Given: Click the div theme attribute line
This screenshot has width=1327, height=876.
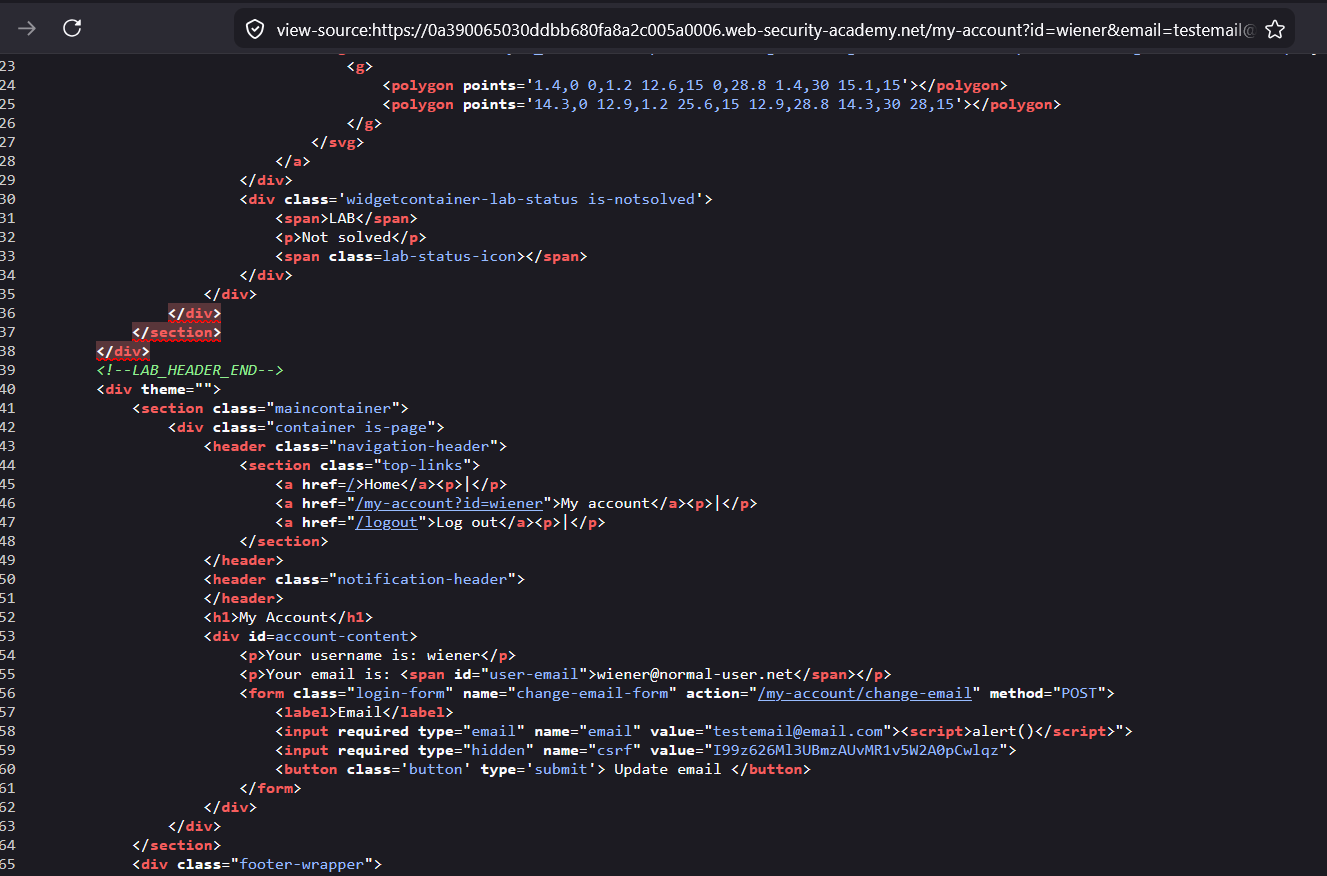Looking at the screenshot, I should pyautogui.click(x=158, y=390).
